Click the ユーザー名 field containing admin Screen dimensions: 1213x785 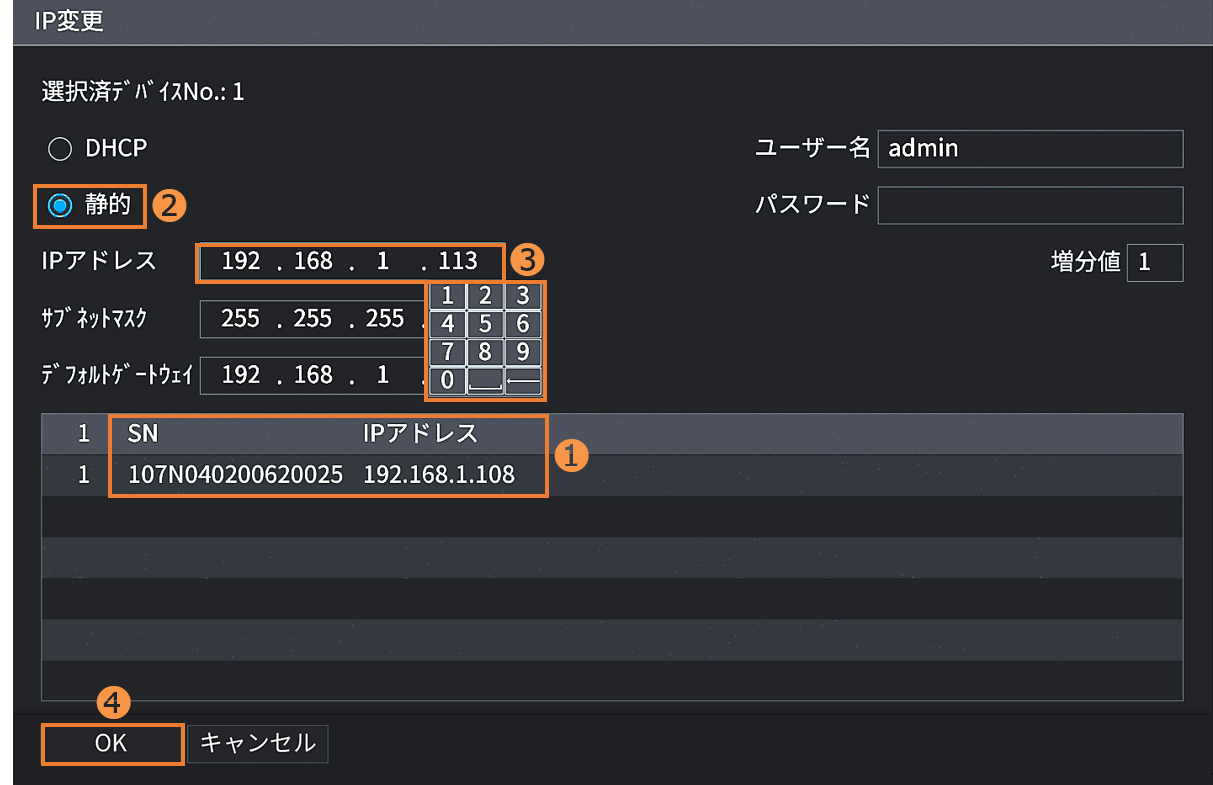tap(1029, 149)
